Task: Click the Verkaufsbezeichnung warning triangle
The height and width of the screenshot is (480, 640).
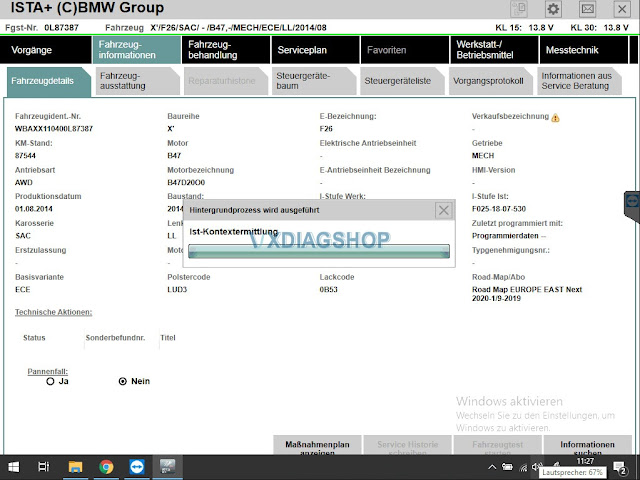Action: point(556,118)
